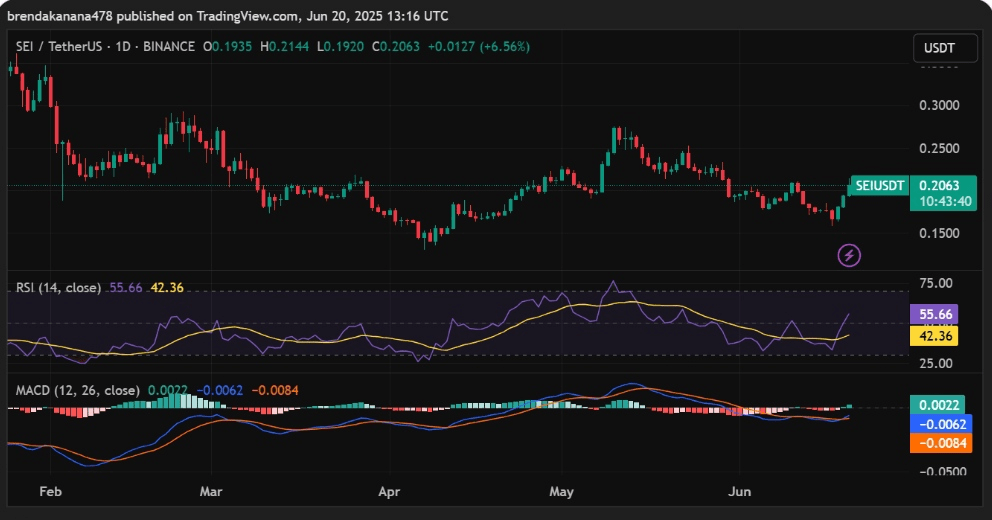Click the green 0.0022 MACD axis tag
This screenshot has height=520, width=992.
click(x=938, y=405)
